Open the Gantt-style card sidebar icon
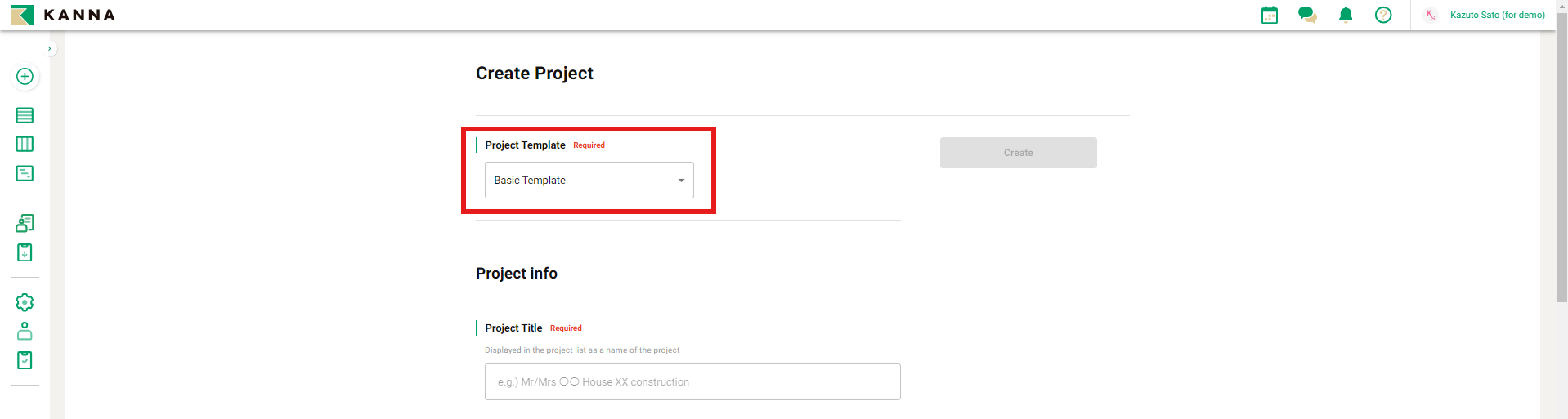This screenshot has height=419, width=1568. pyautogui.click(x=25, y=173)
